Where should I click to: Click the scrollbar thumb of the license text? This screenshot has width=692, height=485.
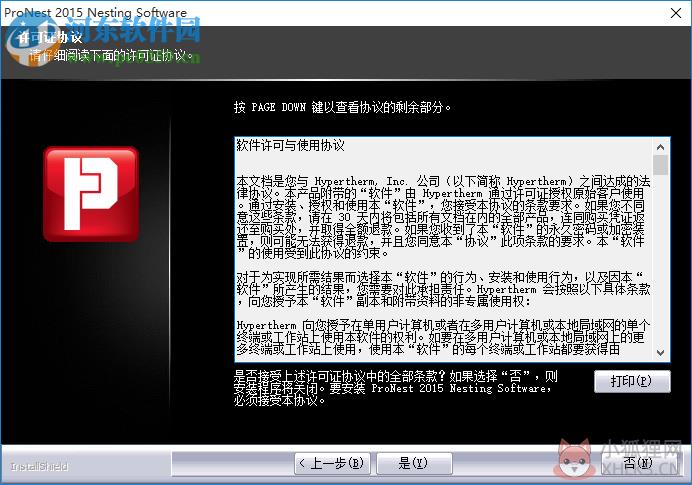pos(660,165)
